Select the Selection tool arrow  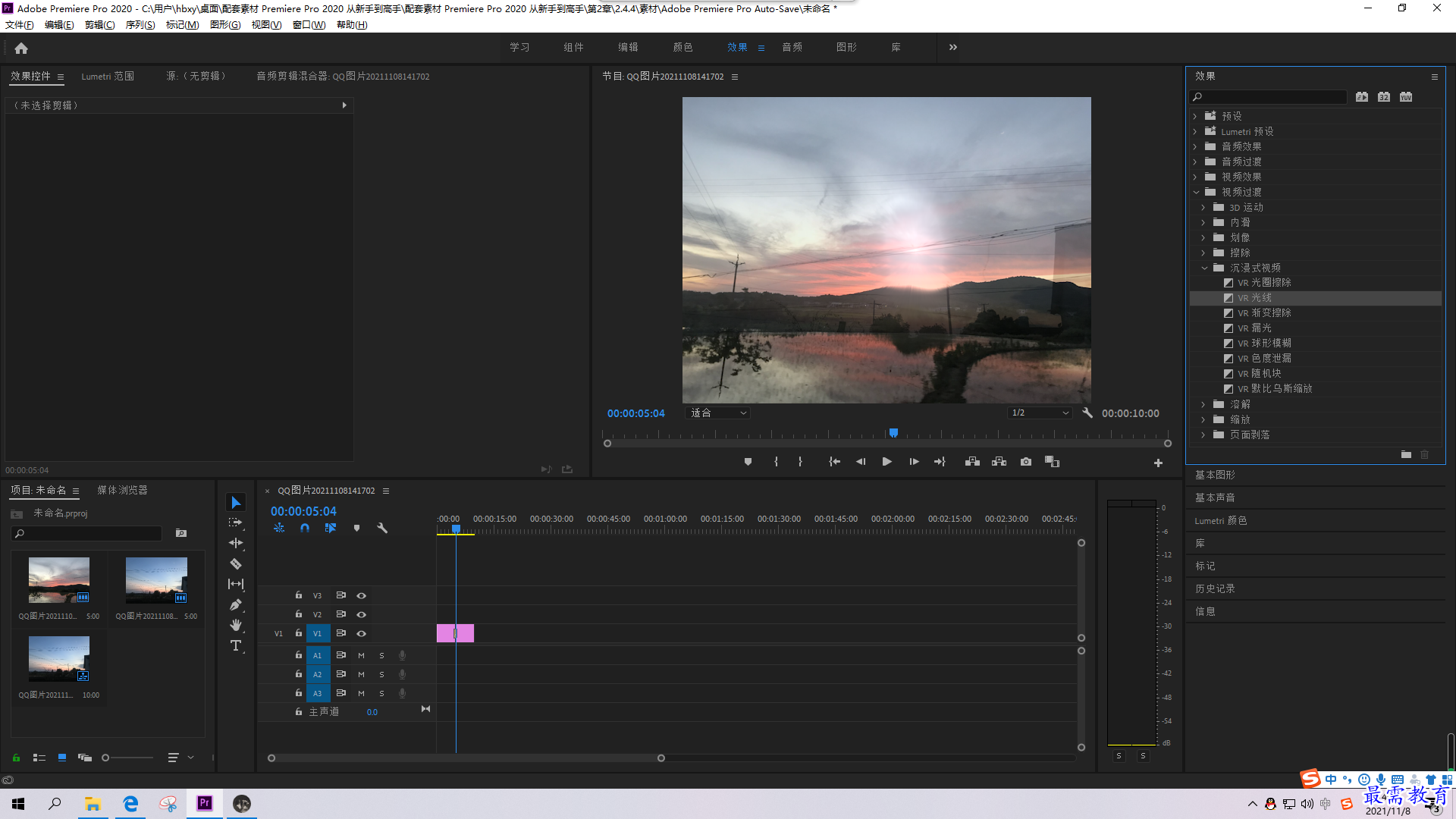coord(236,503)
